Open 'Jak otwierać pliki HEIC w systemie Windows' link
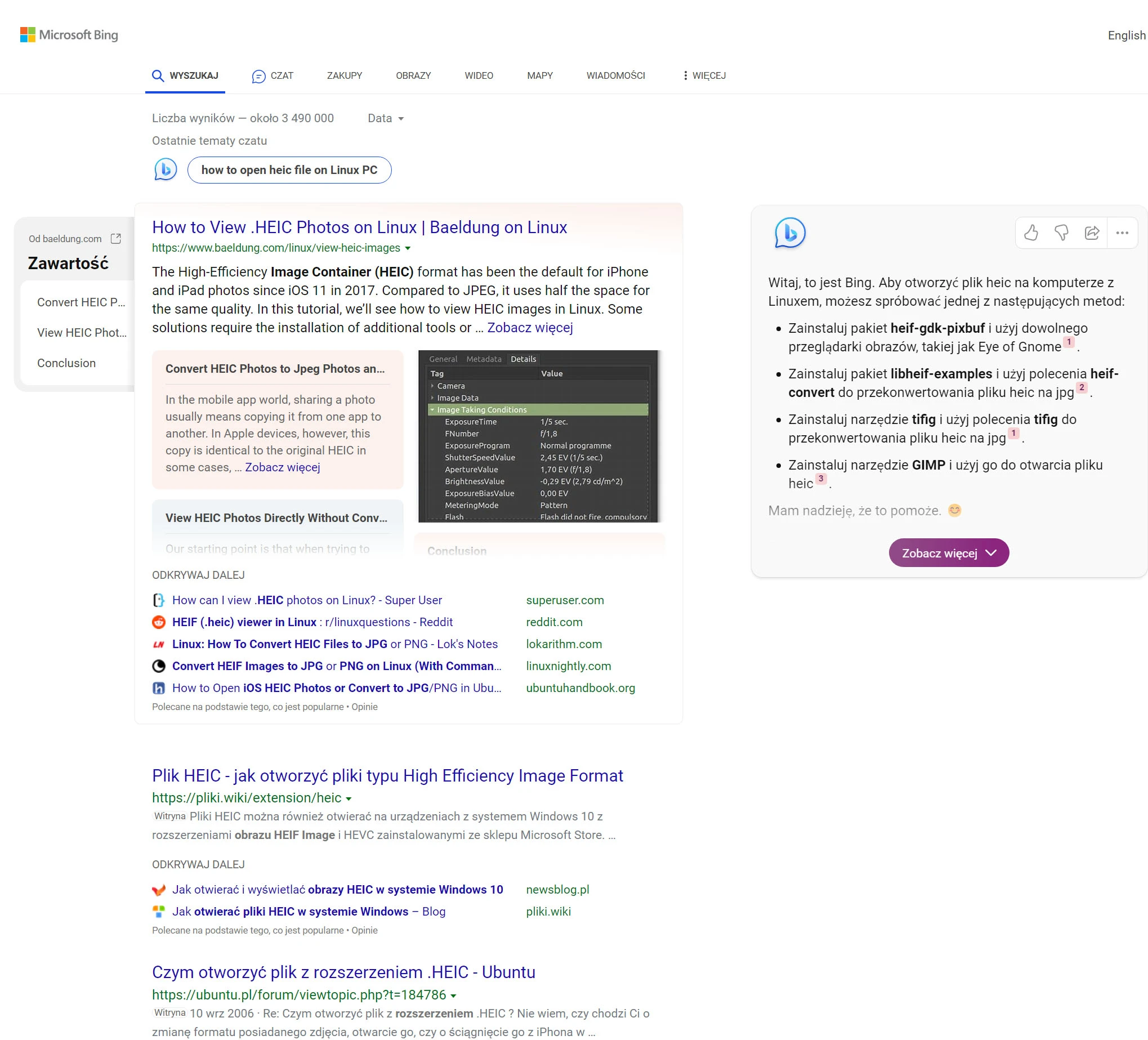1148x1040 pixels. click(309, 911)
